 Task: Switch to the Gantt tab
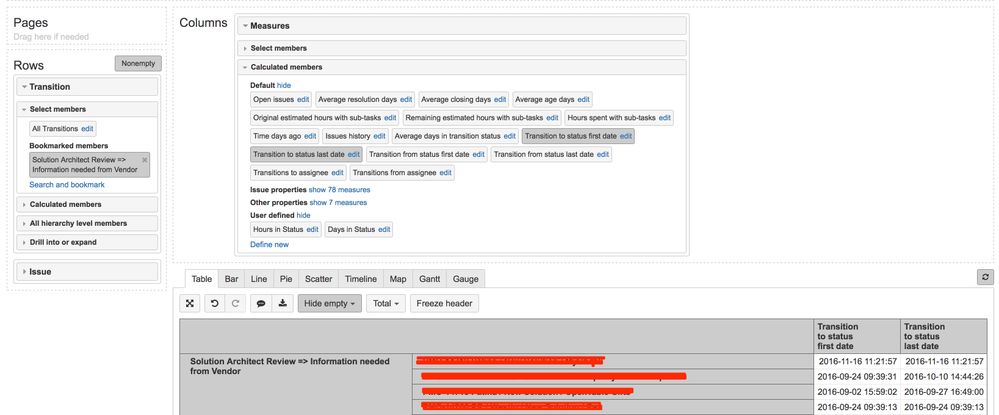click(x=429, y=279)
